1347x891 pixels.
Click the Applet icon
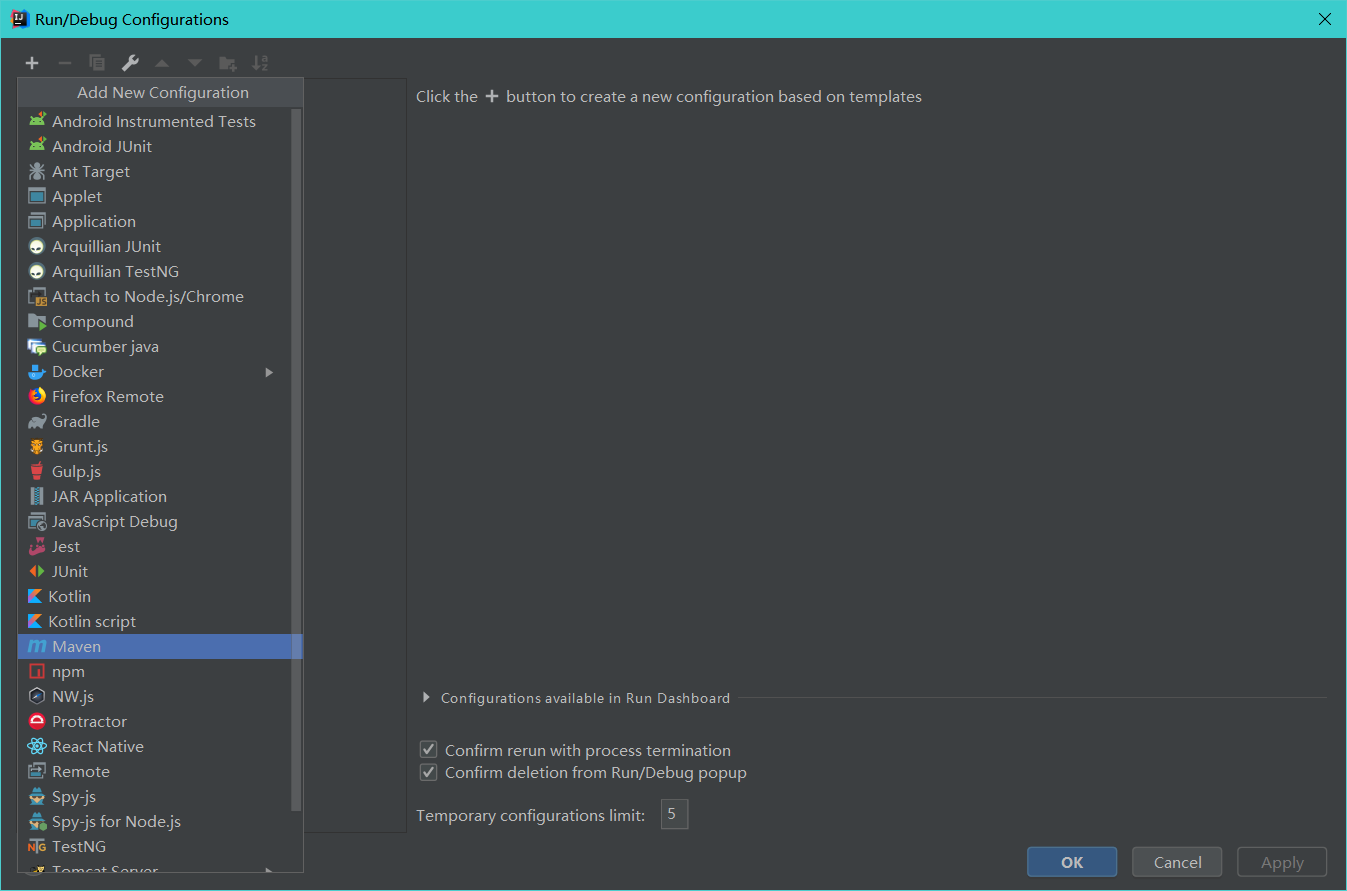pos(37,196)
